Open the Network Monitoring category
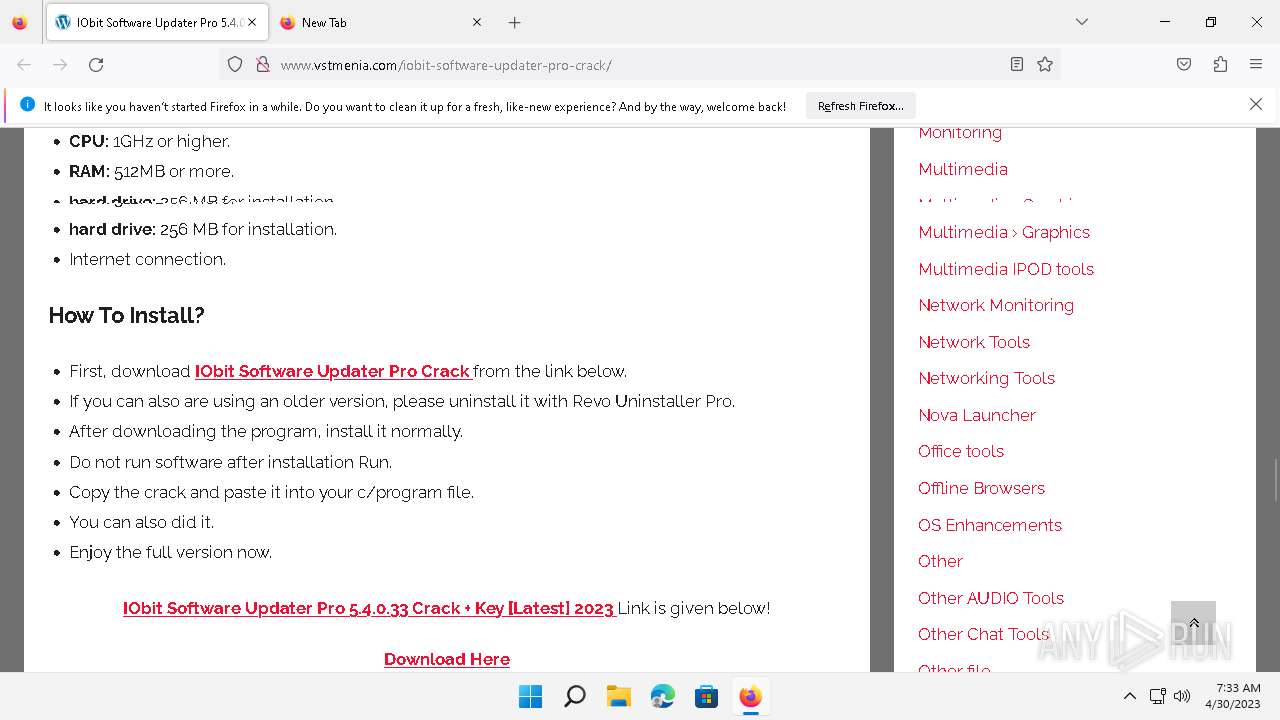 tap(996, 305)
